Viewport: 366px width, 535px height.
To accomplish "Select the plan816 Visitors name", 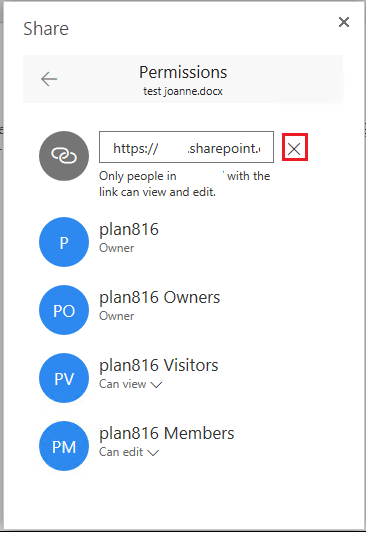I will coord(159,365).
